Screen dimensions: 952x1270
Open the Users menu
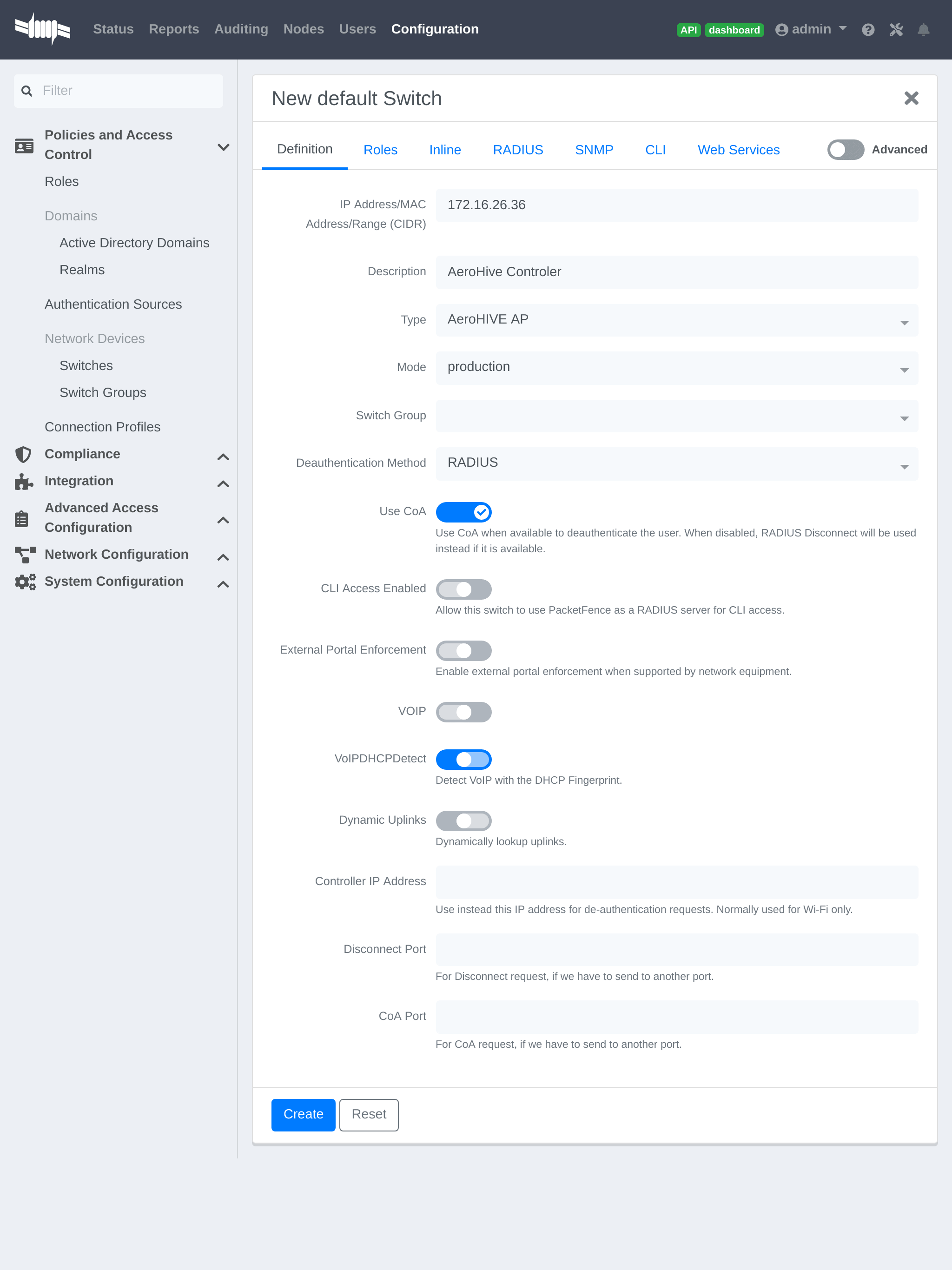click(357, 29)
